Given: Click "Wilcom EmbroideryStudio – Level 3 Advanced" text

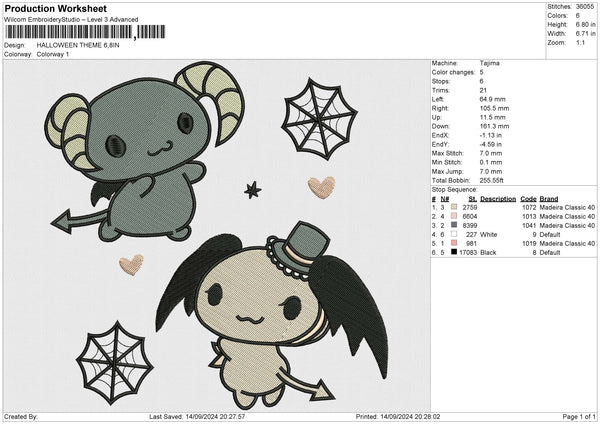Looking at the screenshot, I should pyautogui.click(x=71, y=20).
